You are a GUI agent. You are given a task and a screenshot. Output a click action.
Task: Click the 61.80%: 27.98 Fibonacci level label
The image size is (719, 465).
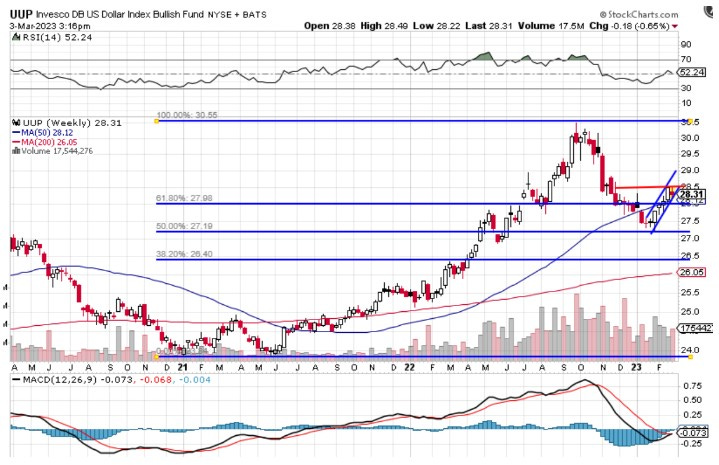[x=185, y=198]
